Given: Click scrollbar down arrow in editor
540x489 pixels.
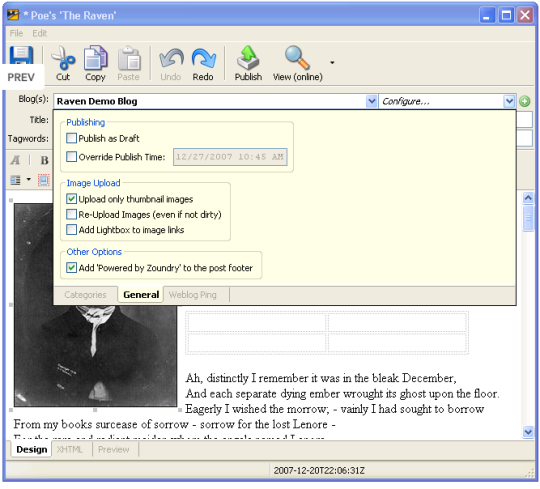Looking at the screenshot, I should [528, 431].
